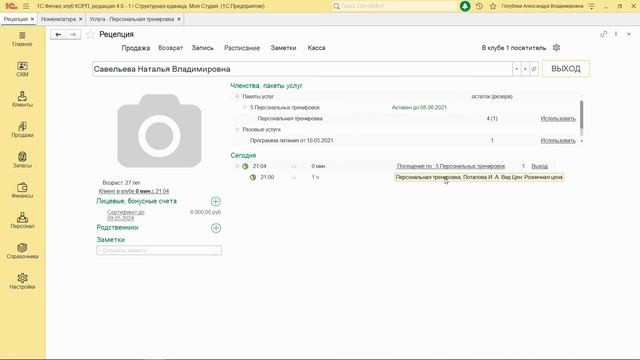Click the client photo placeholder
Screen dimensions: 640x360
[159, 131]
